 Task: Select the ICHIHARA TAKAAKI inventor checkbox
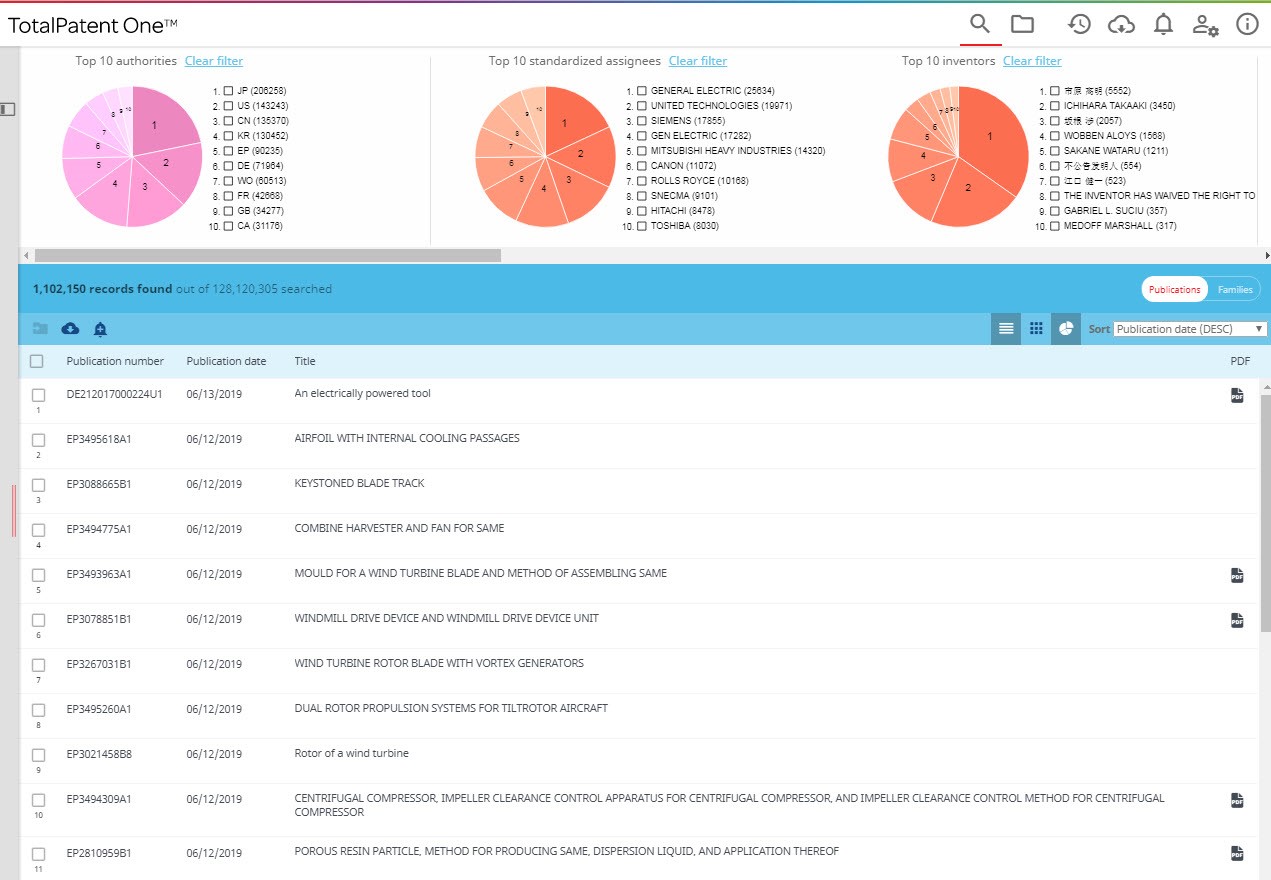(1055, 106)
